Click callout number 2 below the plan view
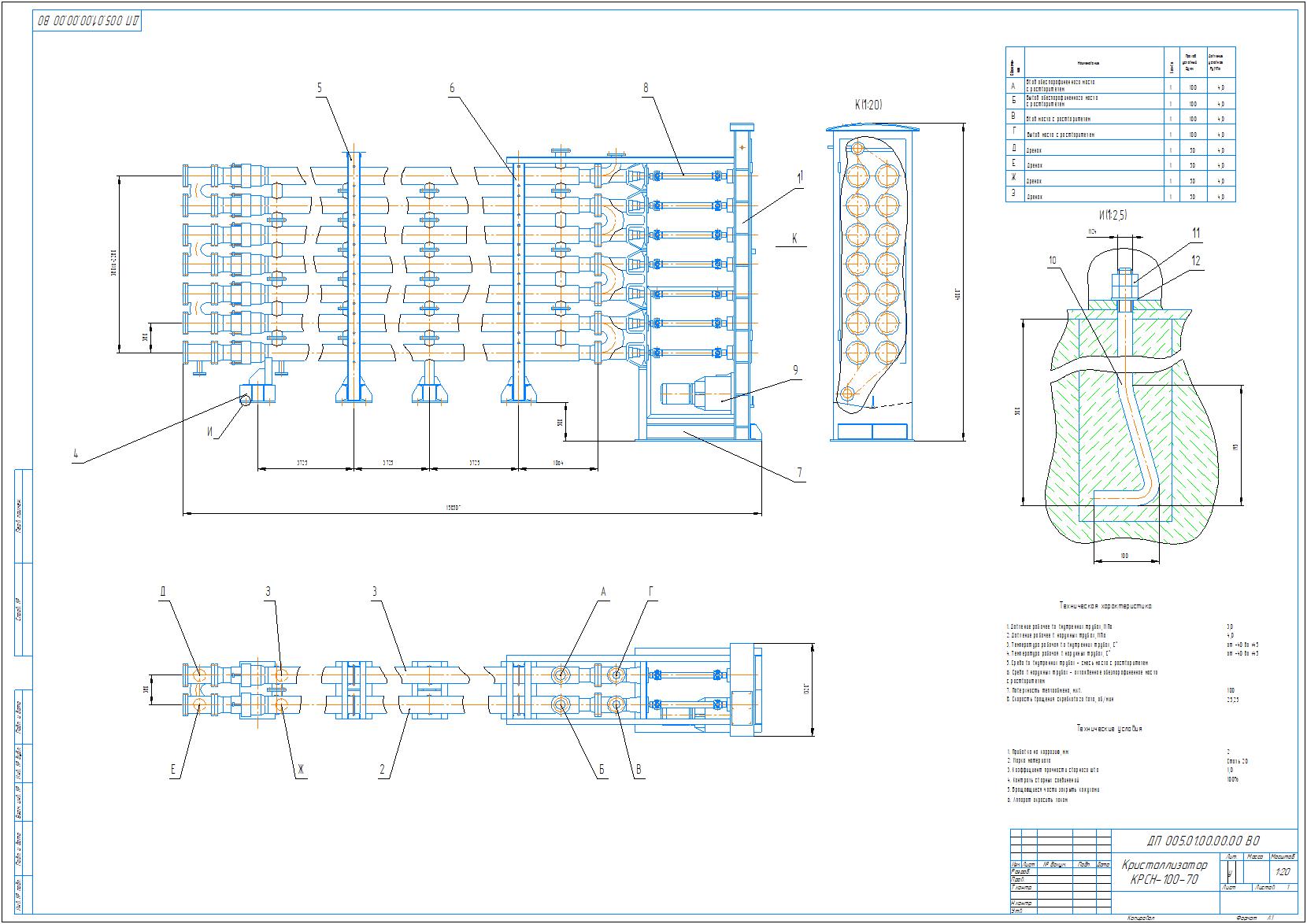1307x924 pixels. (x=383, y=770)
